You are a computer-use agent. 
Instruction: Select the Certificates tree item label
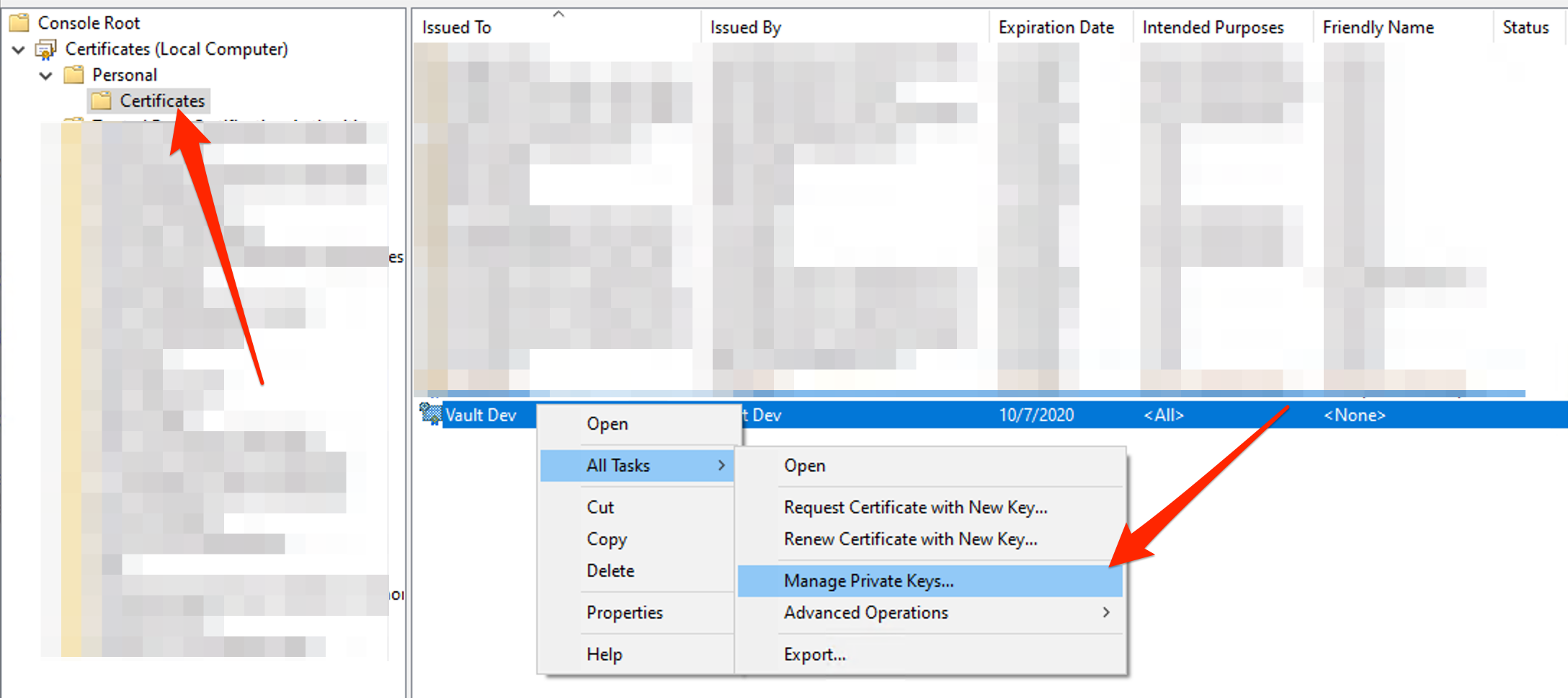[x=162, y=101]
